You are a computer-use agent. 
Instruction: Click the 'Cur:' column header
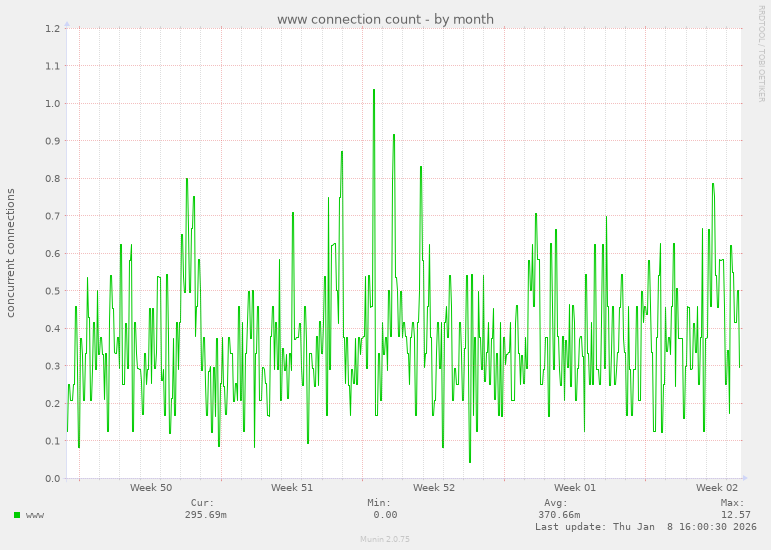[x=203, y=503]
